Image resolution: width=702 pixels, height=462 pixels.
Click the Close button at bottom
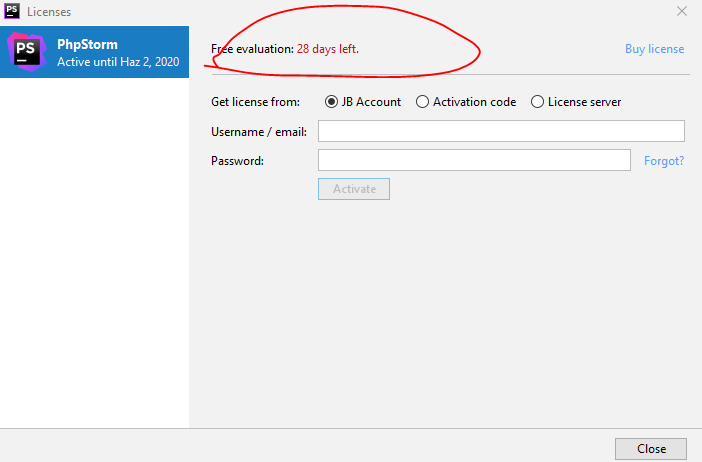coord(651,449)
